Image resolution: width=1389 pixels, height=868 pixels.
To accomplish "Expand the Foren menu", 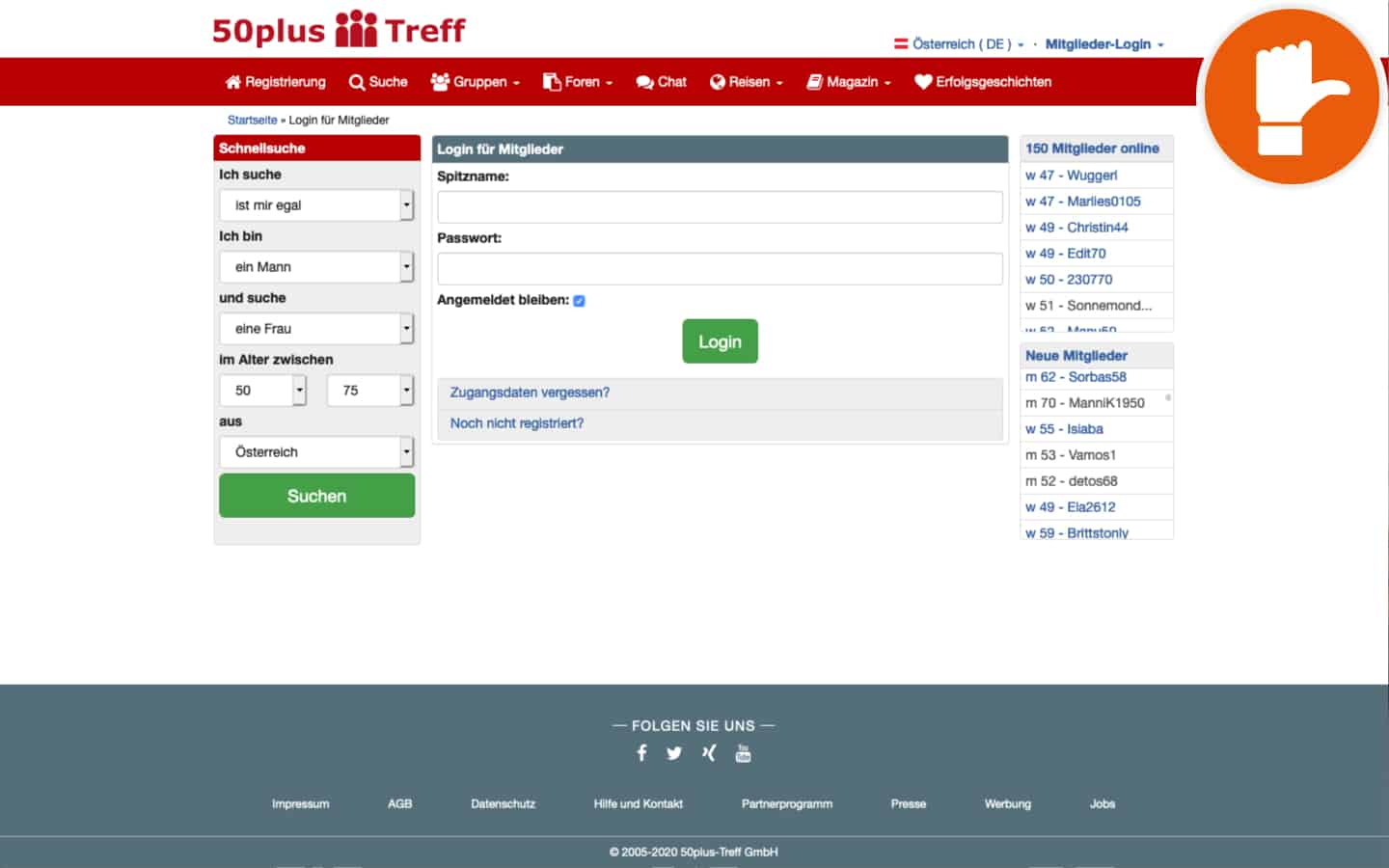I will pos(577,82).
